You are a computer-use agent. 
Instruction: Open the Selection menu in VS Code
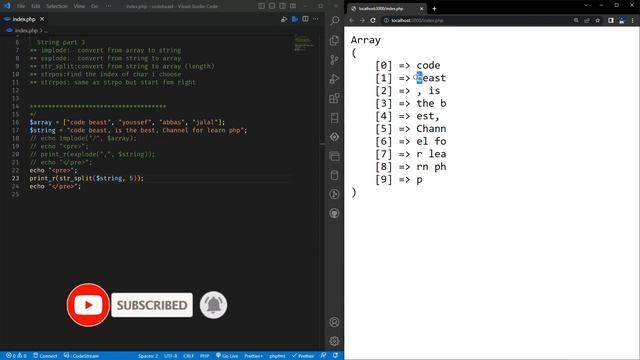pyautogui.click(x=57, y=7)
